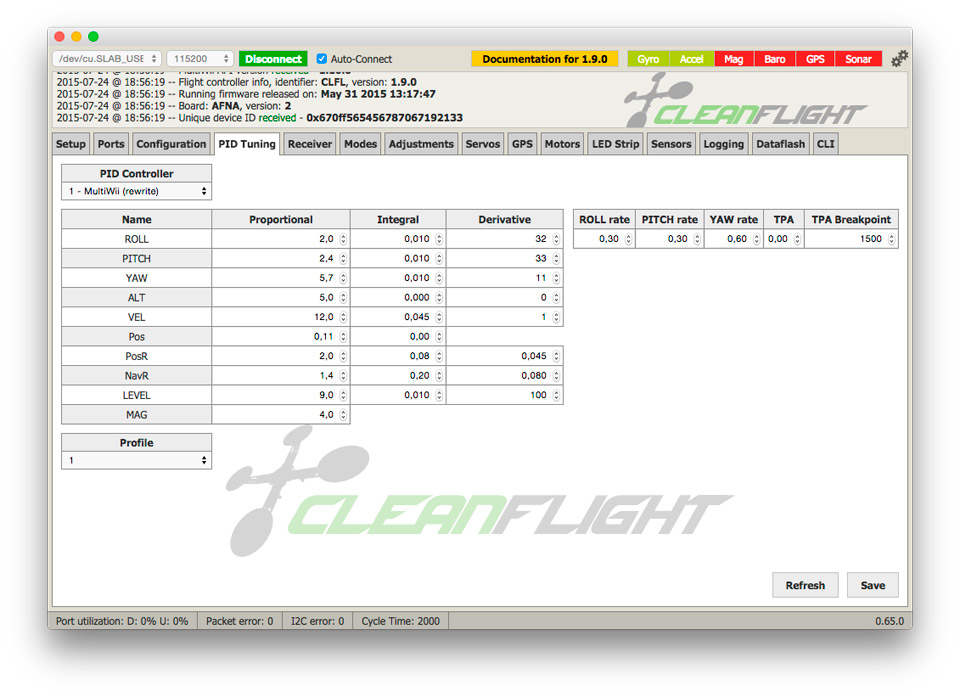
Task: Save the PID settings
Action: click(x=872, y=585)
